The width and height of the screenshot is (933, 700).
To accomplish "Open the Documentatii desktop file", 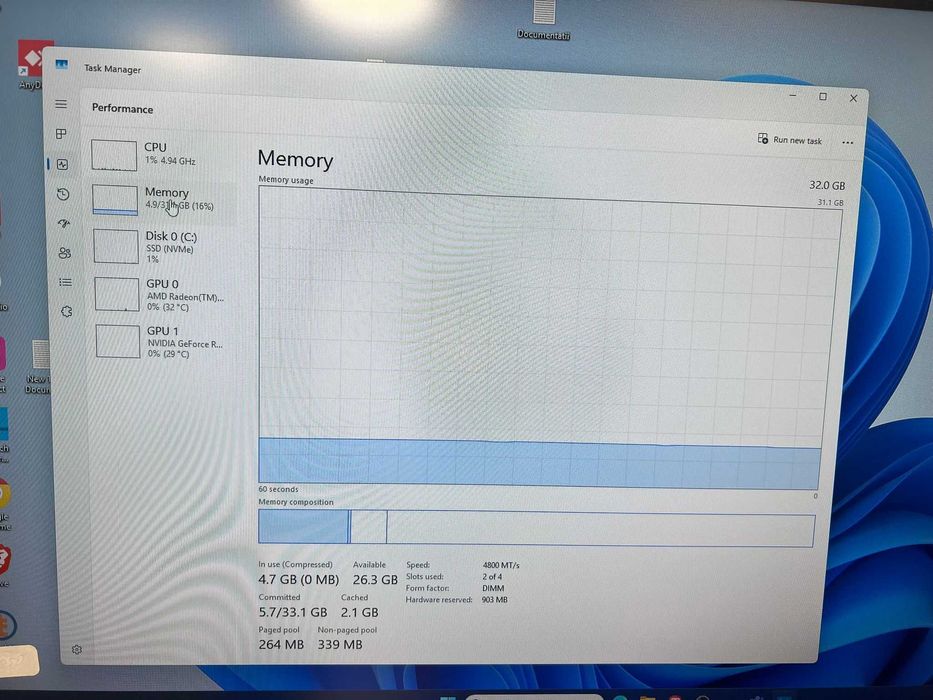I will [543, 20].
